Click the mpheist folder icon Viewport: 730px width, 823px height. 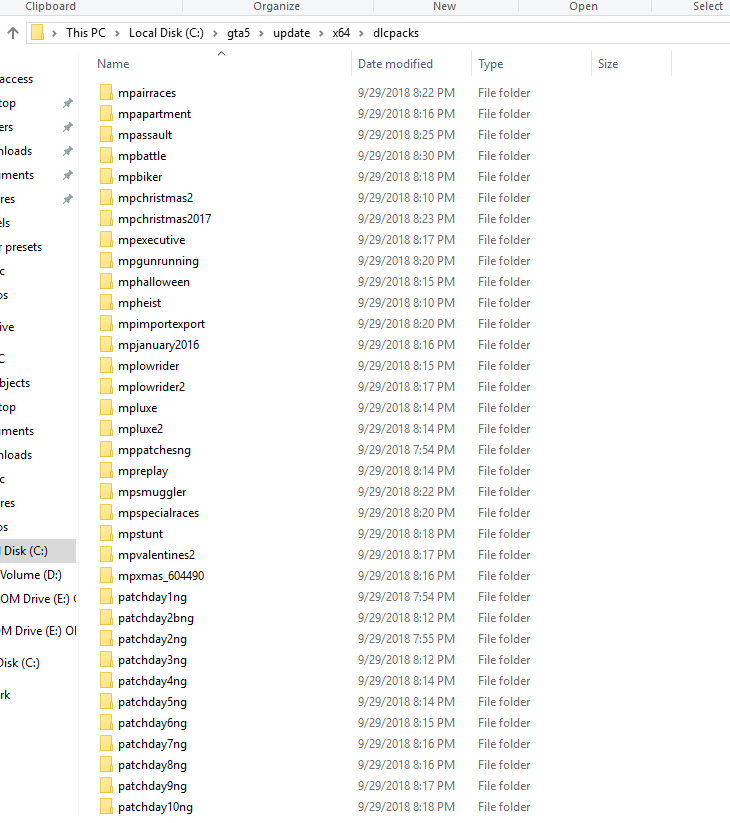pyautogui.click(x=106, y=302)
